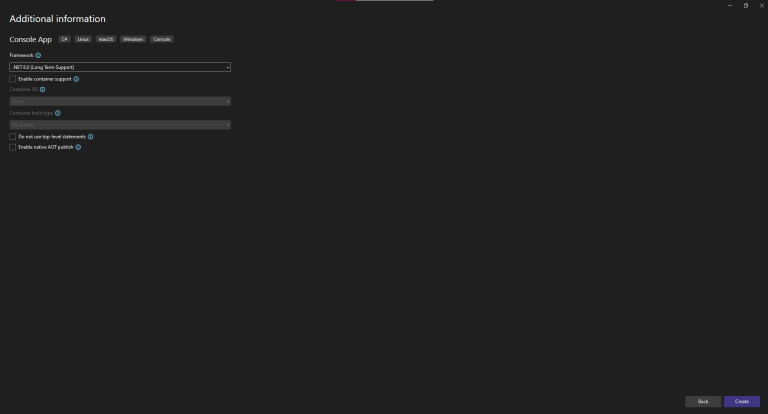Screen dimensions: 768x414
Task: Expand the Container OS dropdown
Action: coord(120,101)
